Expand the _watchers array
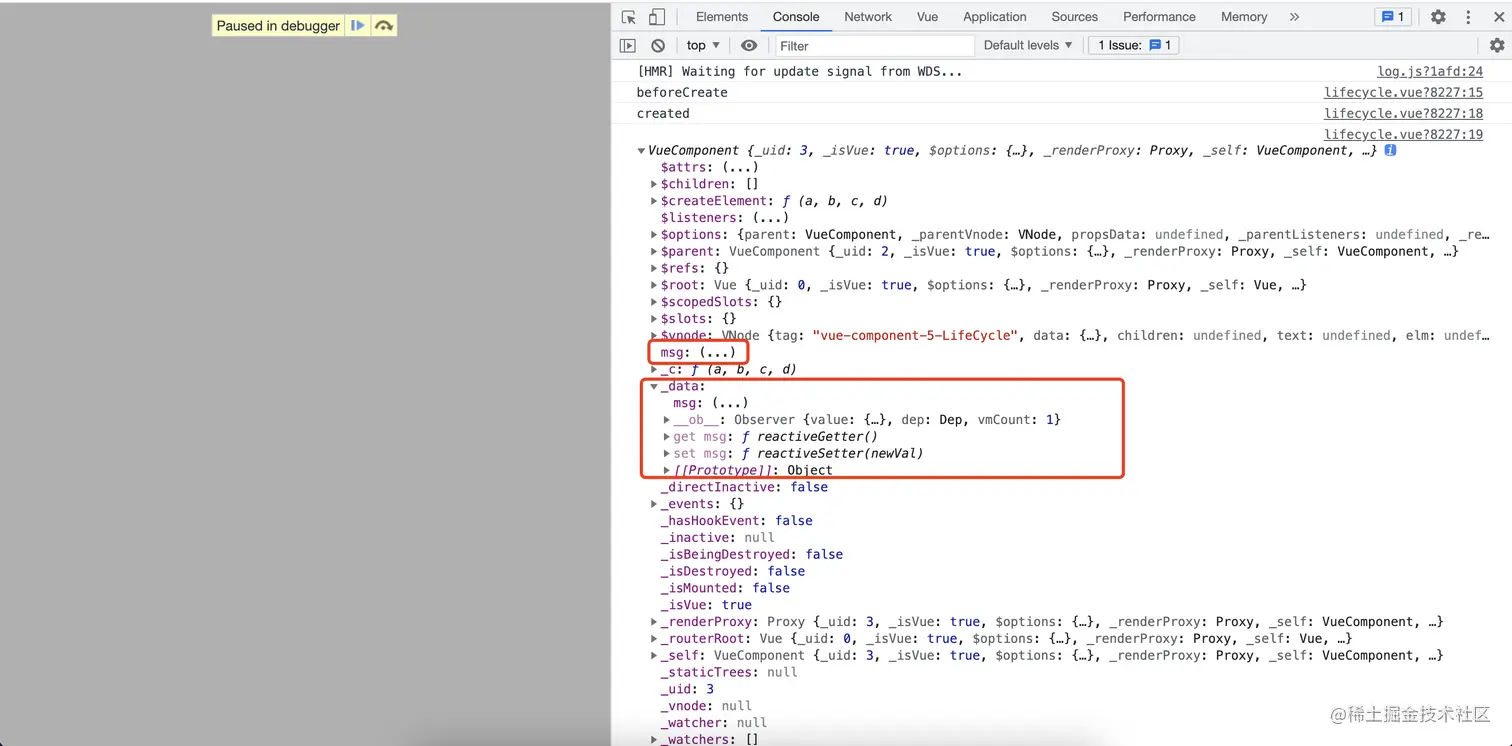Viewport: 1512px width, 746px height. [x=654, y=740]
